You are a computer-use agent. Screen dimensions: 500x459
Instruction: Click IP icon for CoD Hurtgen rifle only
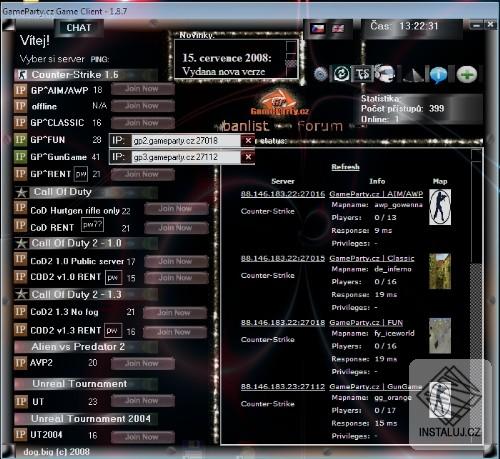[x=20, y=208]
